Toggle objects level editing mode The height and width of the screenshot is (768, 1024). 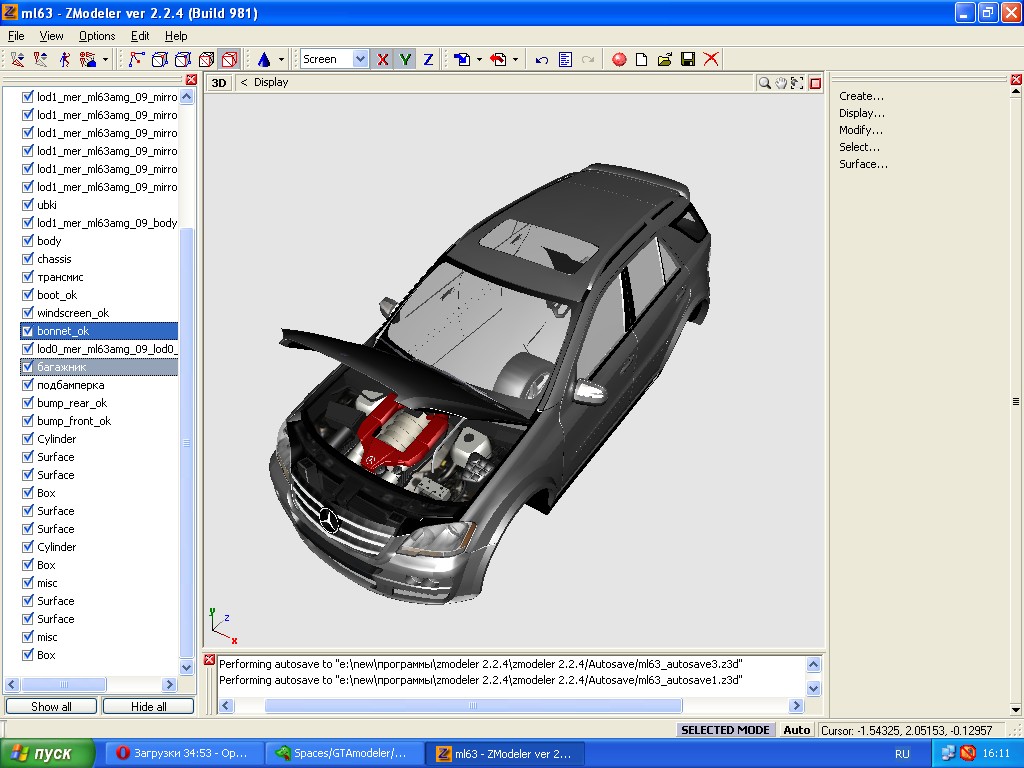click(230, 59)
